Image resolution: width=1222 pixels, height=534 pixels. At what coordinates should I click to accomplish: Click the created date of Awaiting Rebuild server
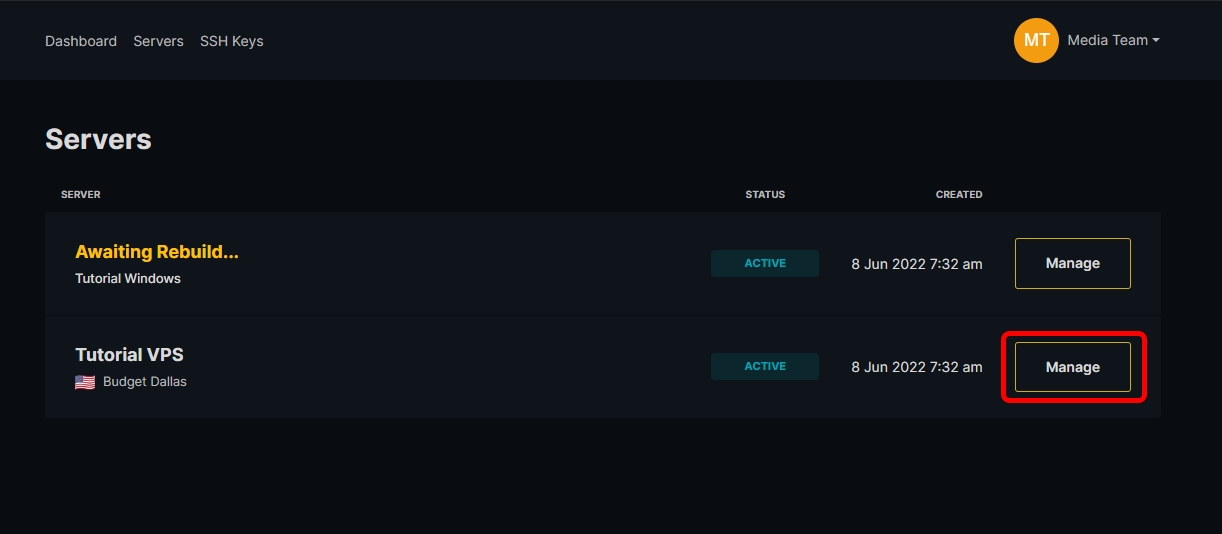[917, 264]
